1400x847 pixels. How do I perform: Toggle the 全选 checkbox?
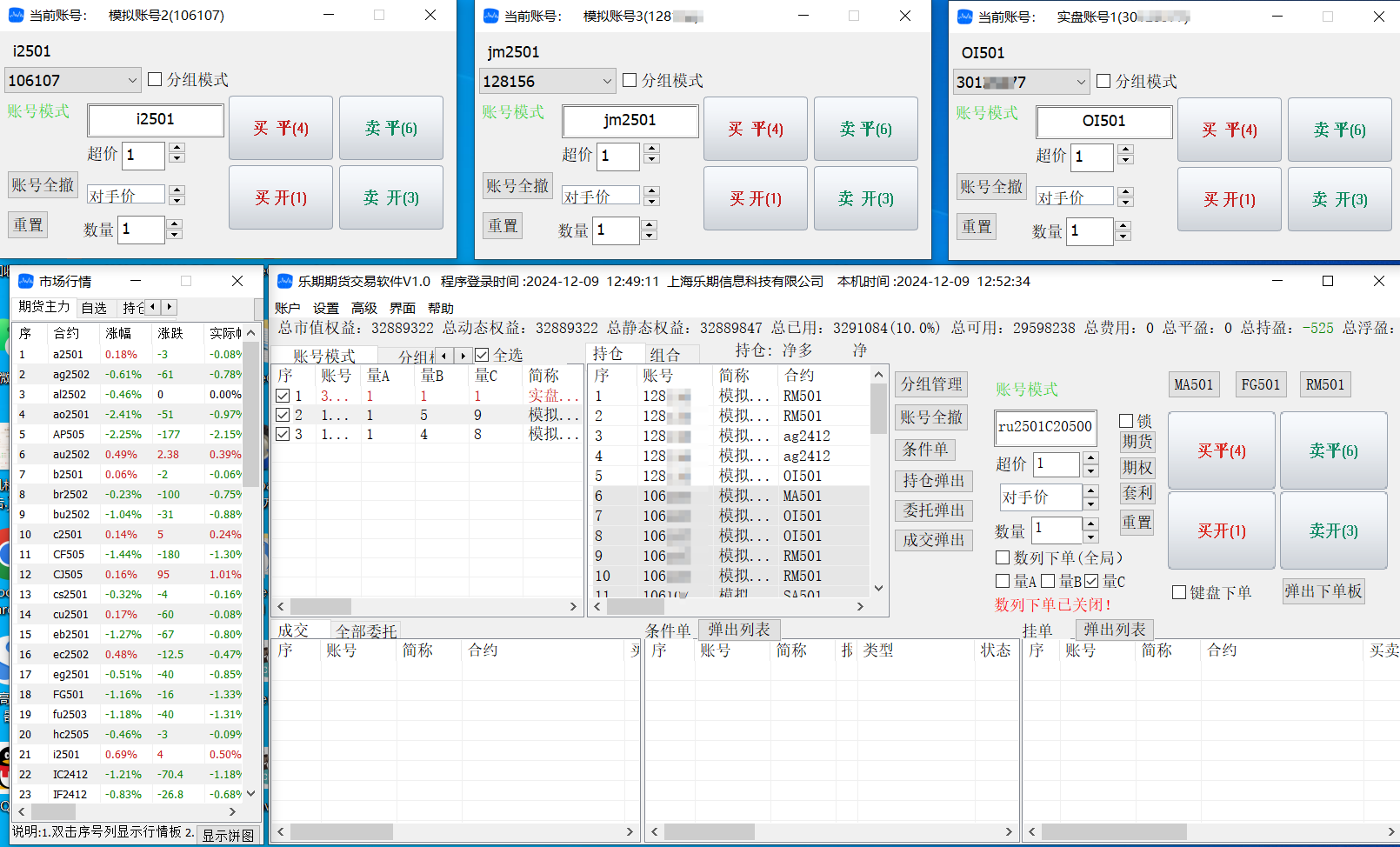(482, 355)
